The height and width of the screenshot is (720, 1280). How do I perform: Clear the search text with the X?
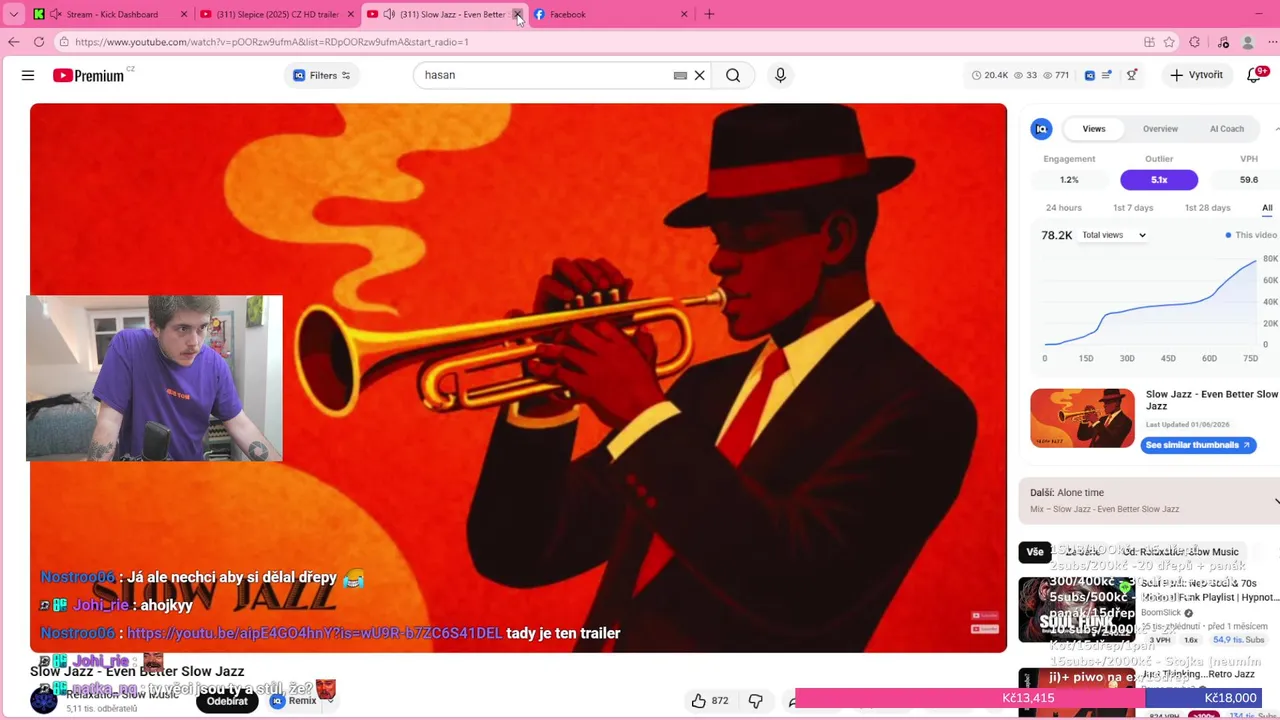point(700,75)
